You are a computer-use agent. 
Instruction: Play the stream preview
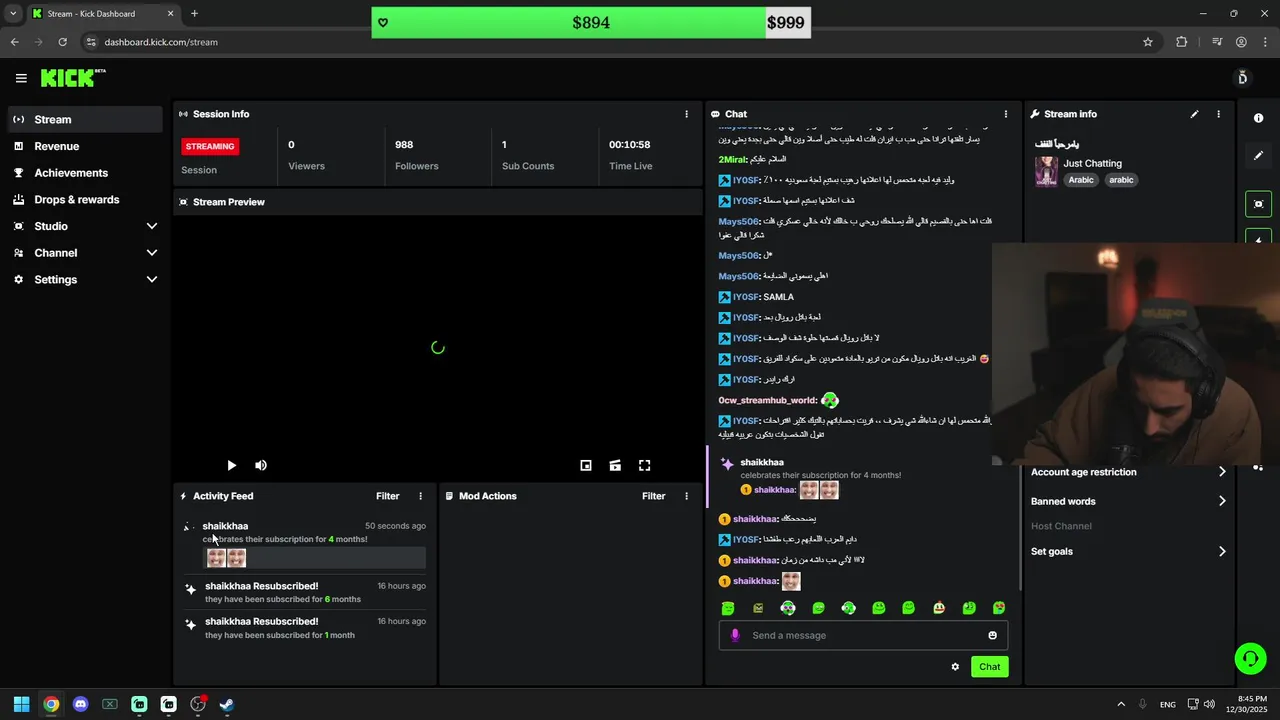231,465
